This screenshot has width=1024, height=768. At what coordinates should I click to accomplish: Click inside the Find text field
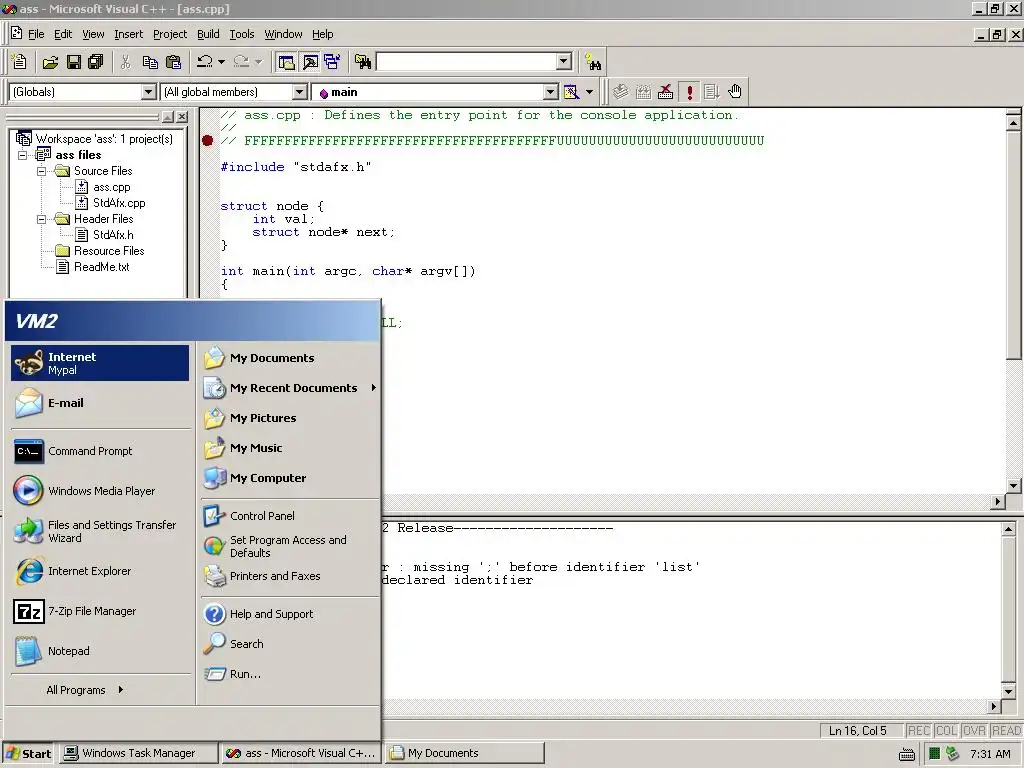(466, 61)
